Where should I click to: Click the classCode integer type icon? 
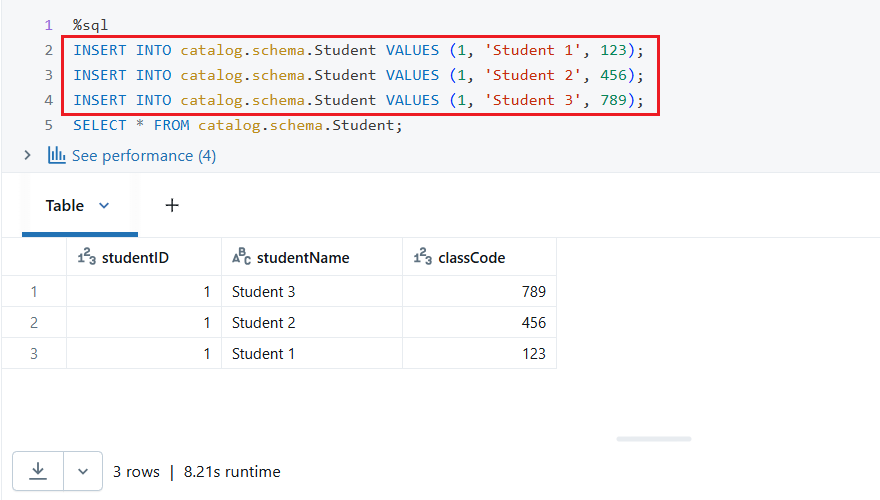tap(423, 258)
